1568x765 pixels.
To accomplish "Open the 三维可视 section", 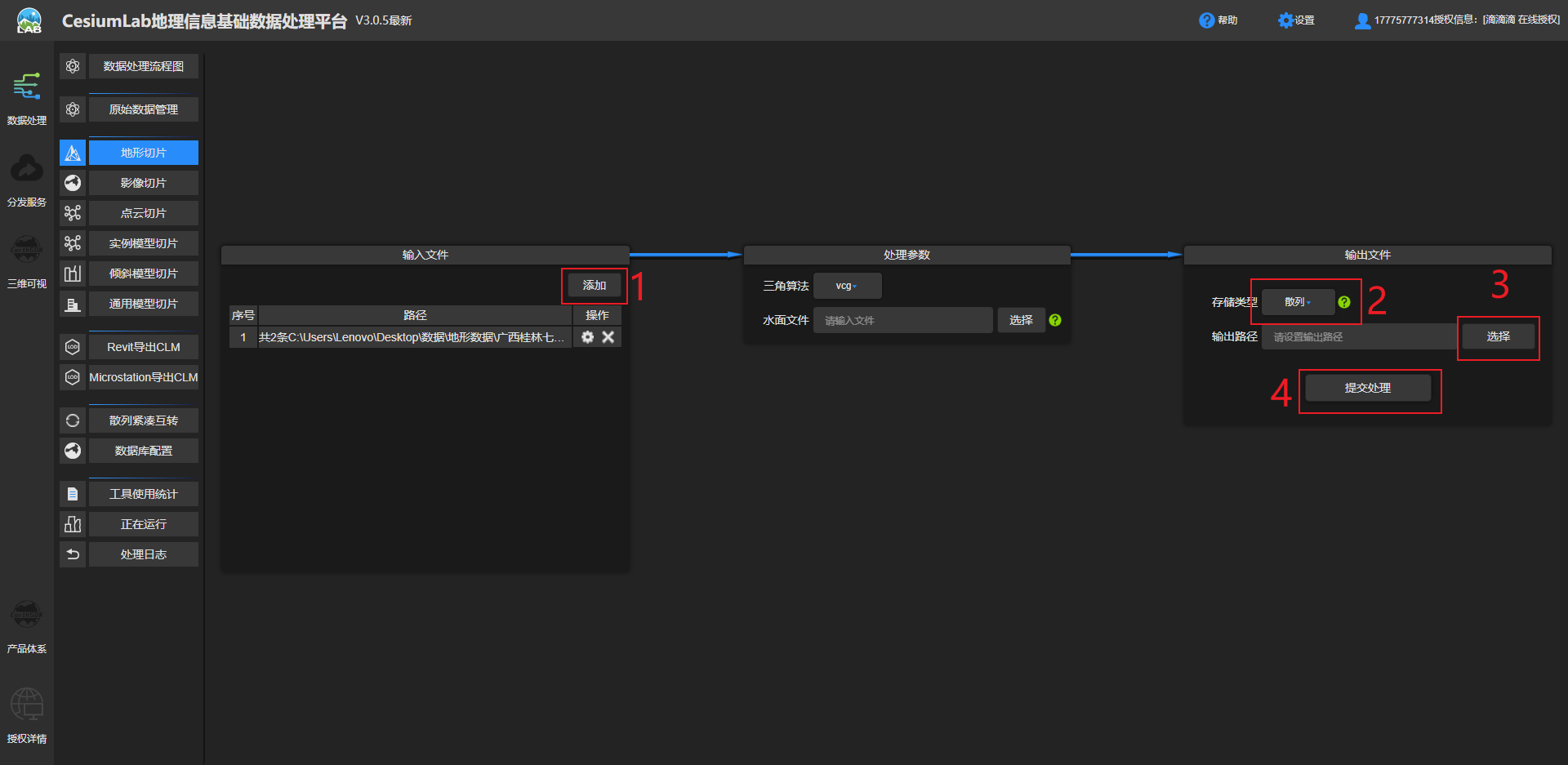I will click(x=27, y=261).
